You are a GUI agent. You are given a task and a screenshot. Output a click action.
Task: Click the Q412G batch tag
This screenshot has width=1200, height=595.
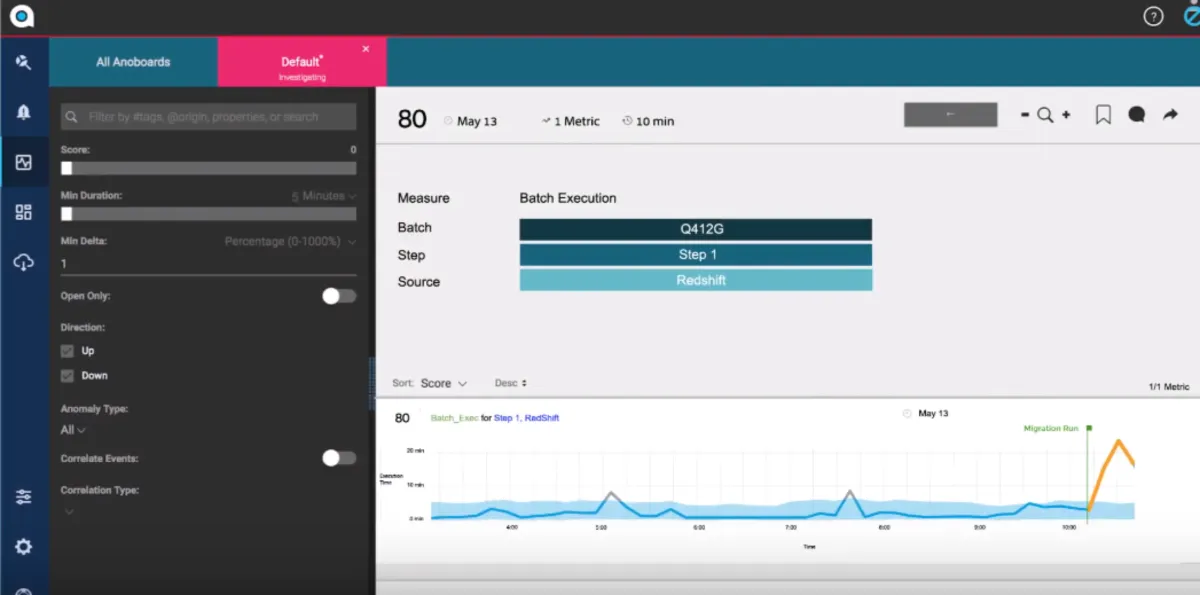pos(696,229)
